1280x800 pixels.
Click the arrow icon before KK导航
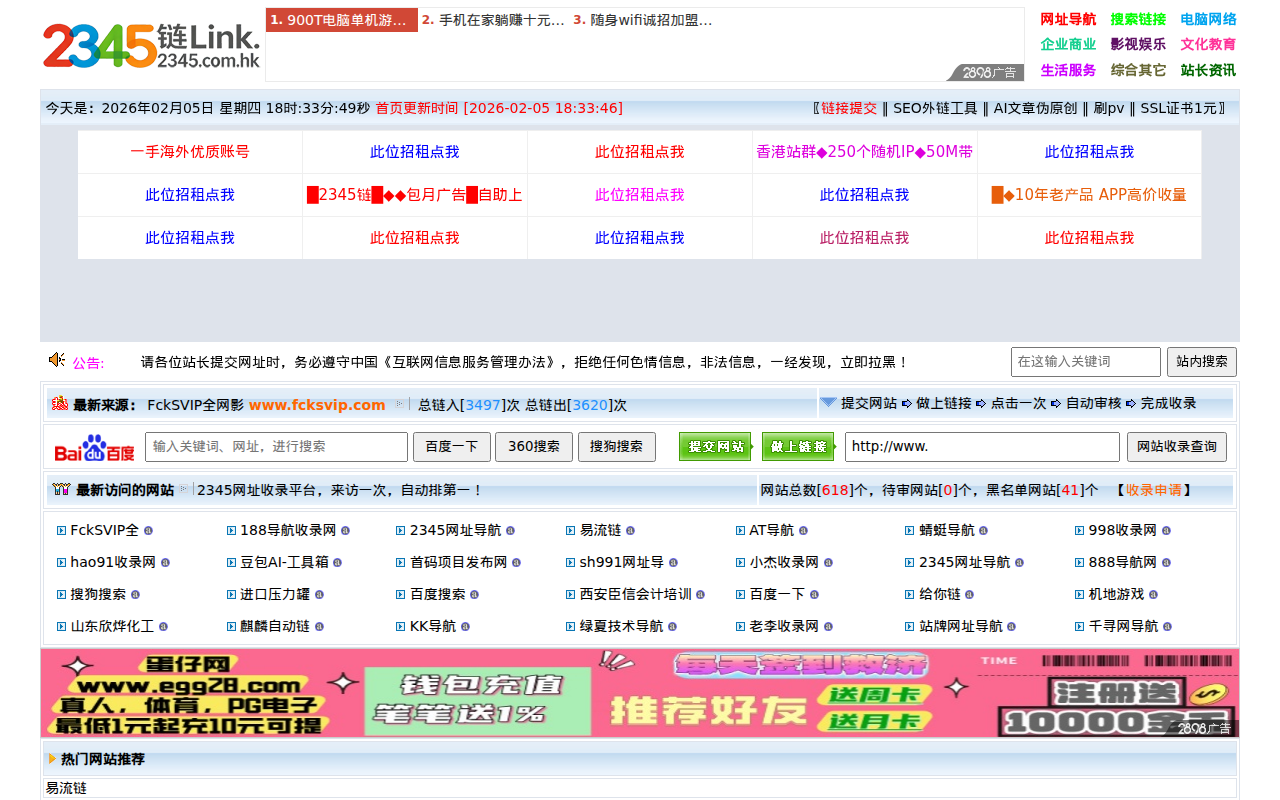(400, 626)
